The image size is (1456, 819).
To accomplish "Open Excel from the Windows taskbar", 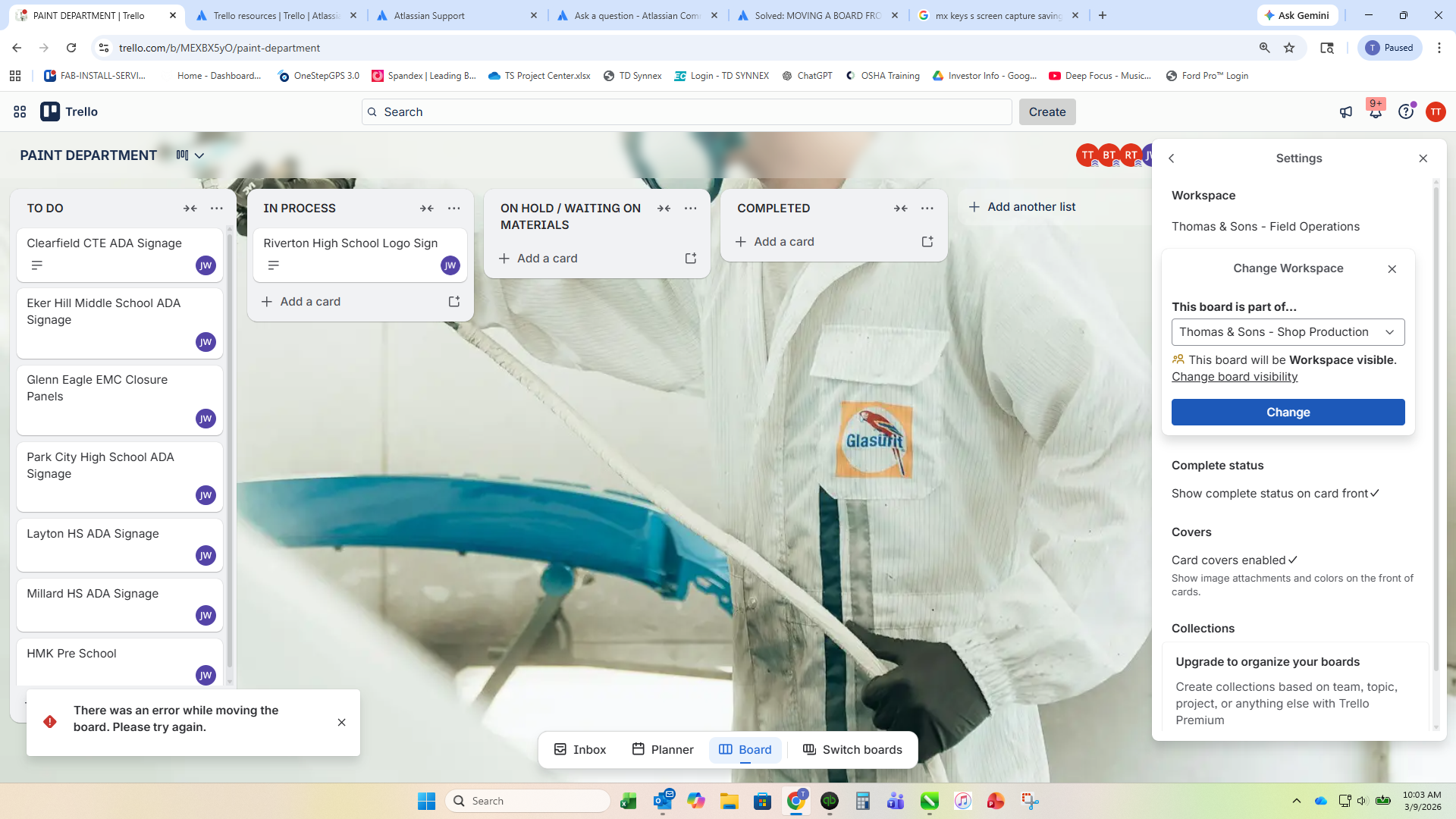I will coord(628,802).
